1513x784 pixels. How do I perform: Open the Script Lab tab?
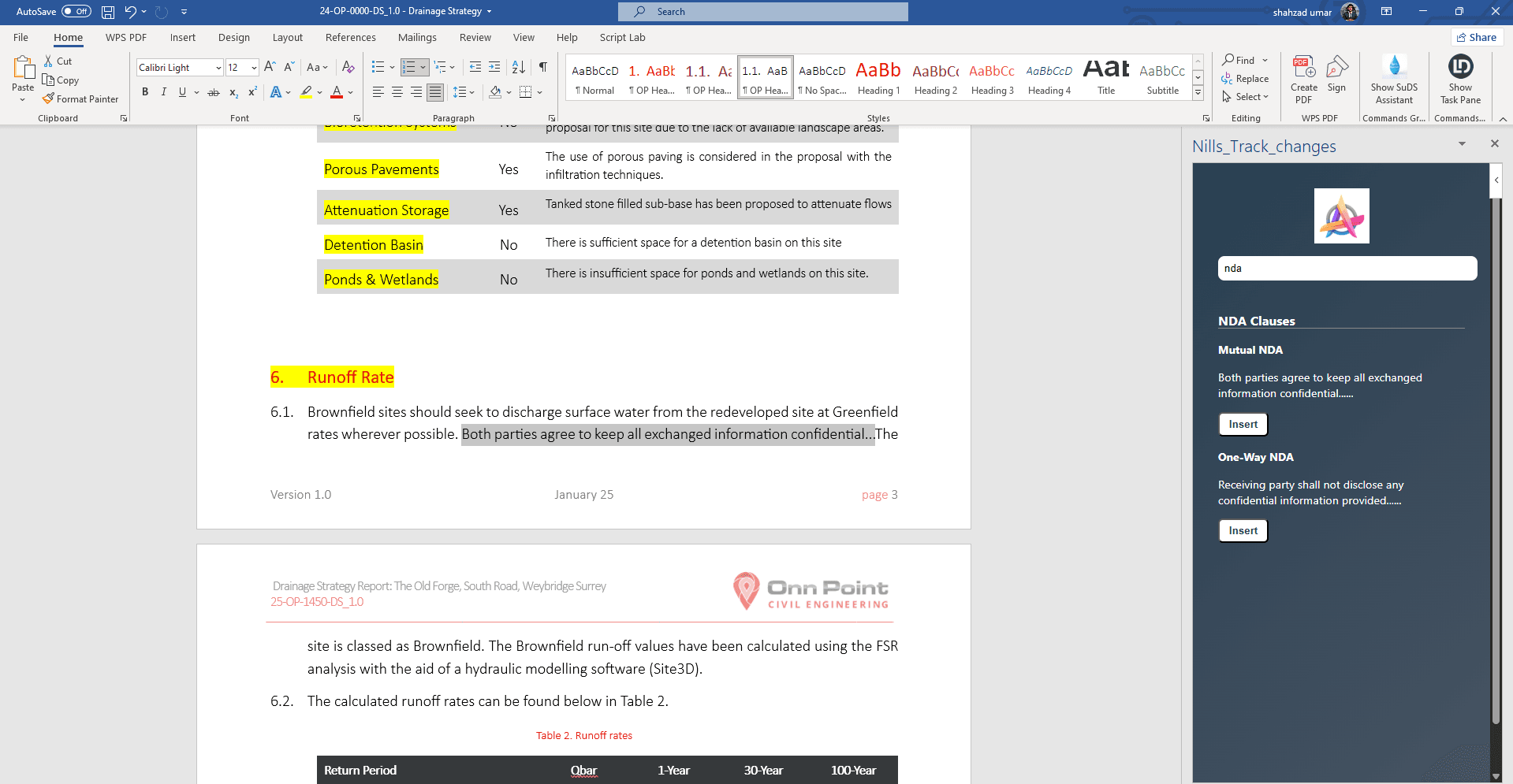tap(622, 37)
